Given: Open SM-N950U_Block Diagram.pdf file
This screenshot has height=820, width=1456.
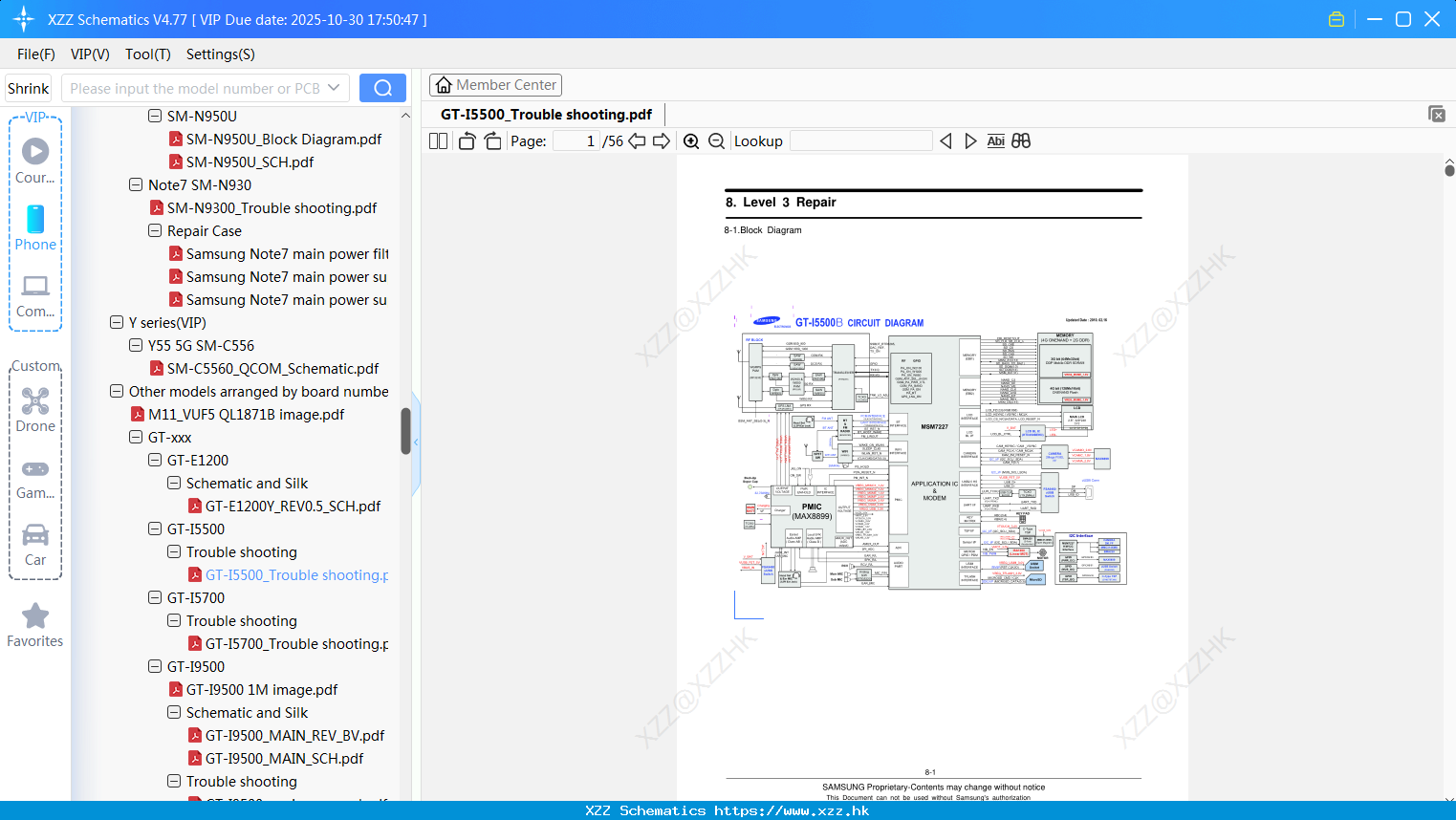Looking at the screenshot, I should (x=284, y=139).
